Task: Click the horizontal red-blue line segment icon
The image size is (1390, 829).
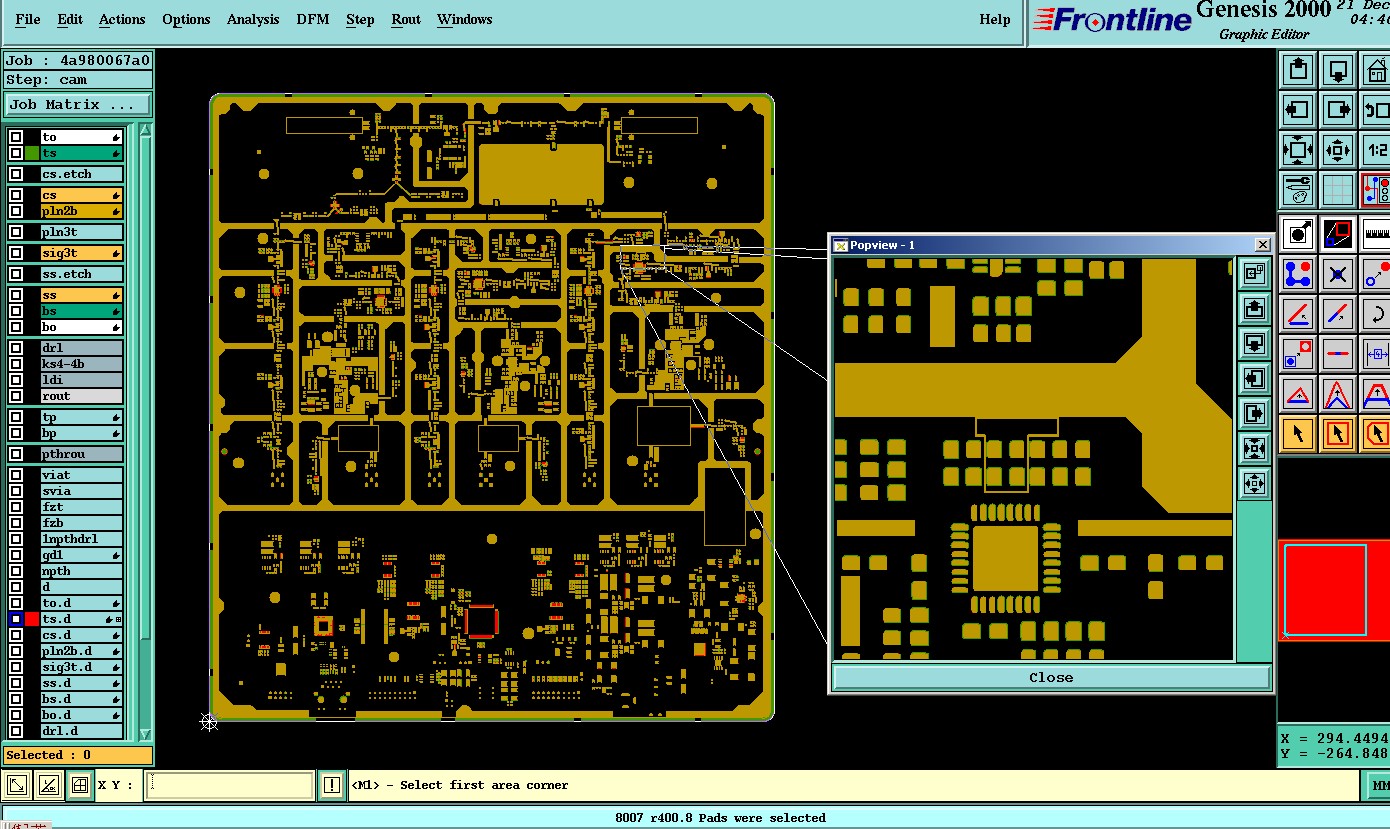Action: click(x=1338, y=354)
